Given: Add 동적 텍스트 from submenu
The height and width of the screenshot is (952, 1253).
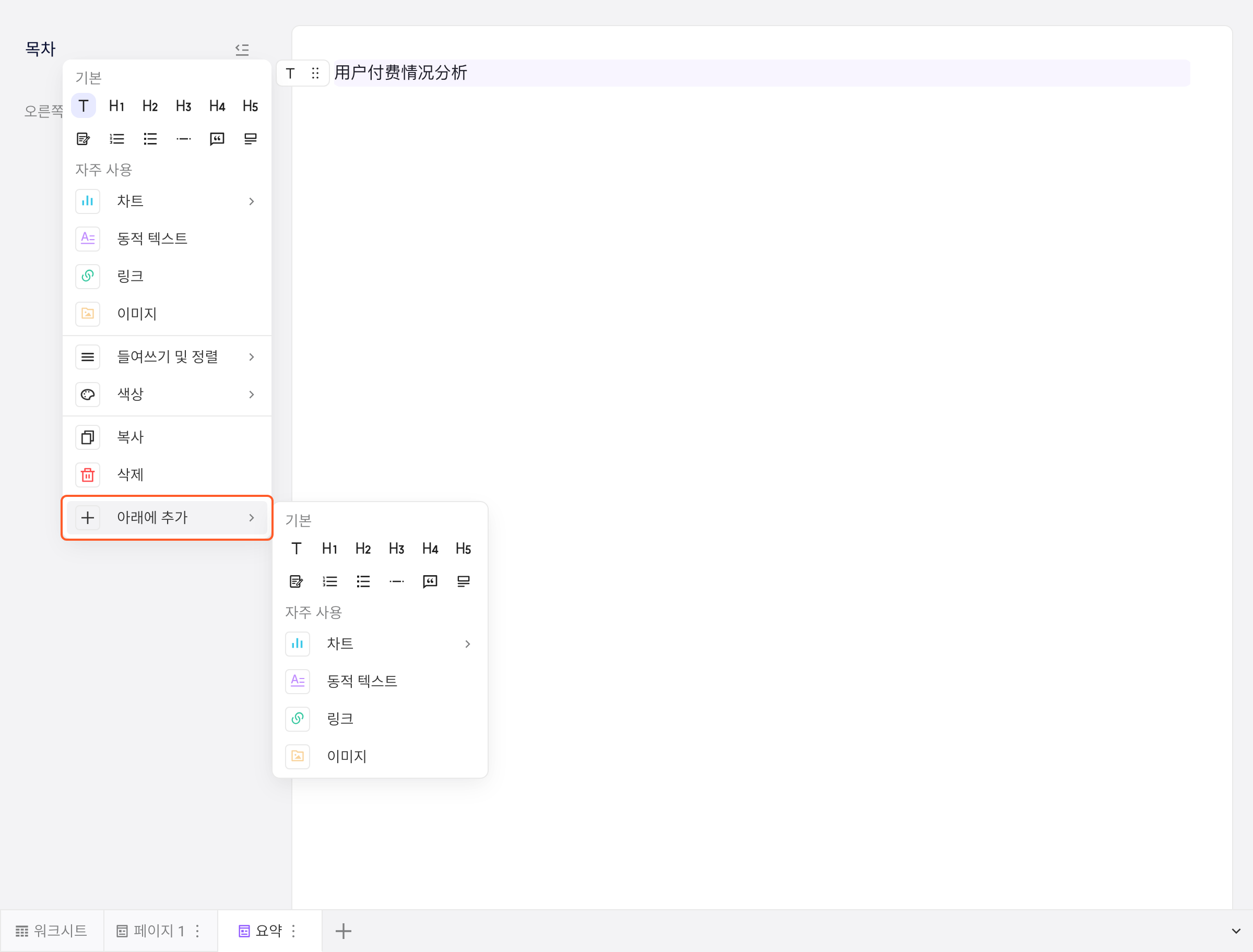Looking at the screenshot, I should [x=380, y=681].
